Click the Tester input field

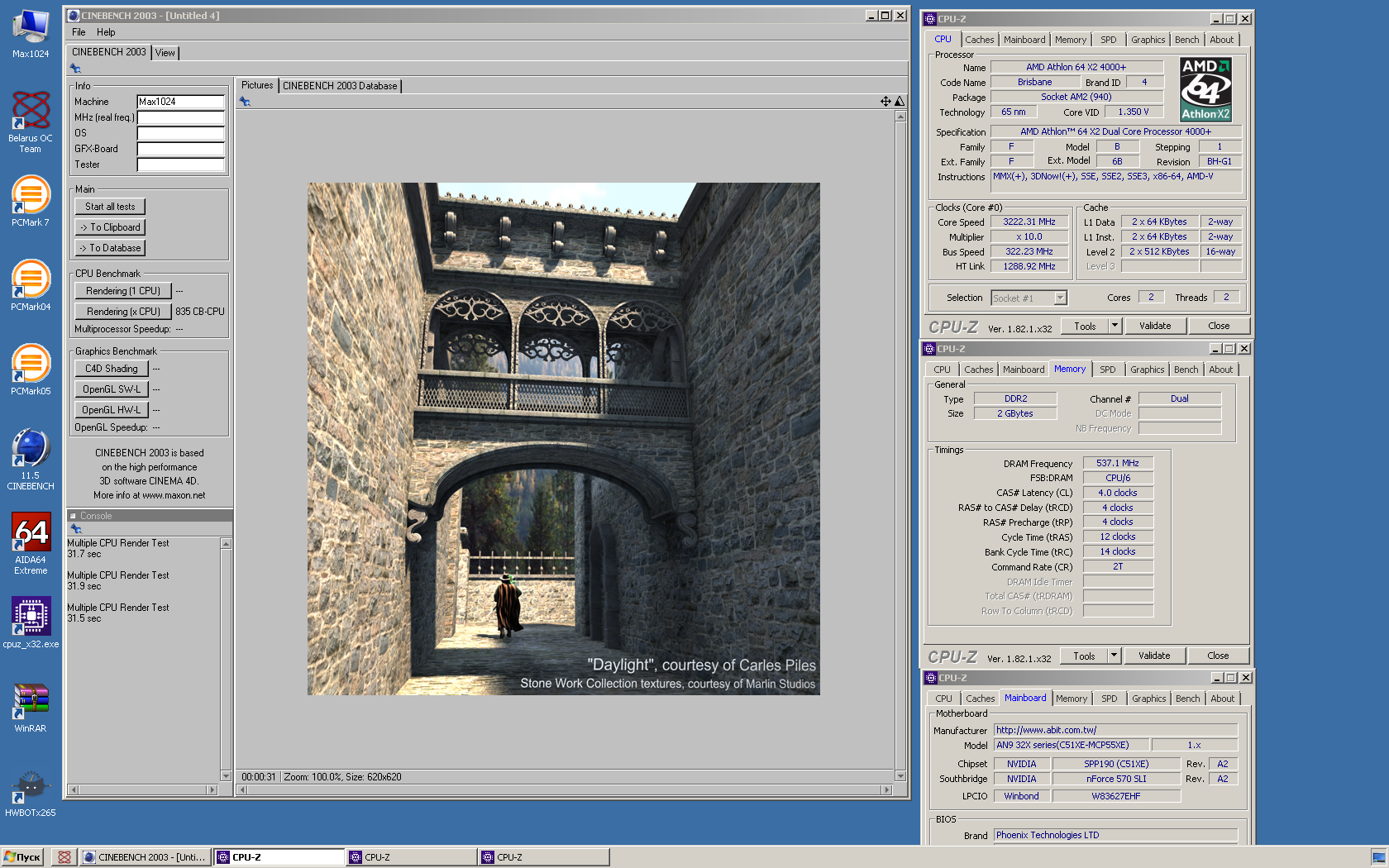tap(180, 165)
